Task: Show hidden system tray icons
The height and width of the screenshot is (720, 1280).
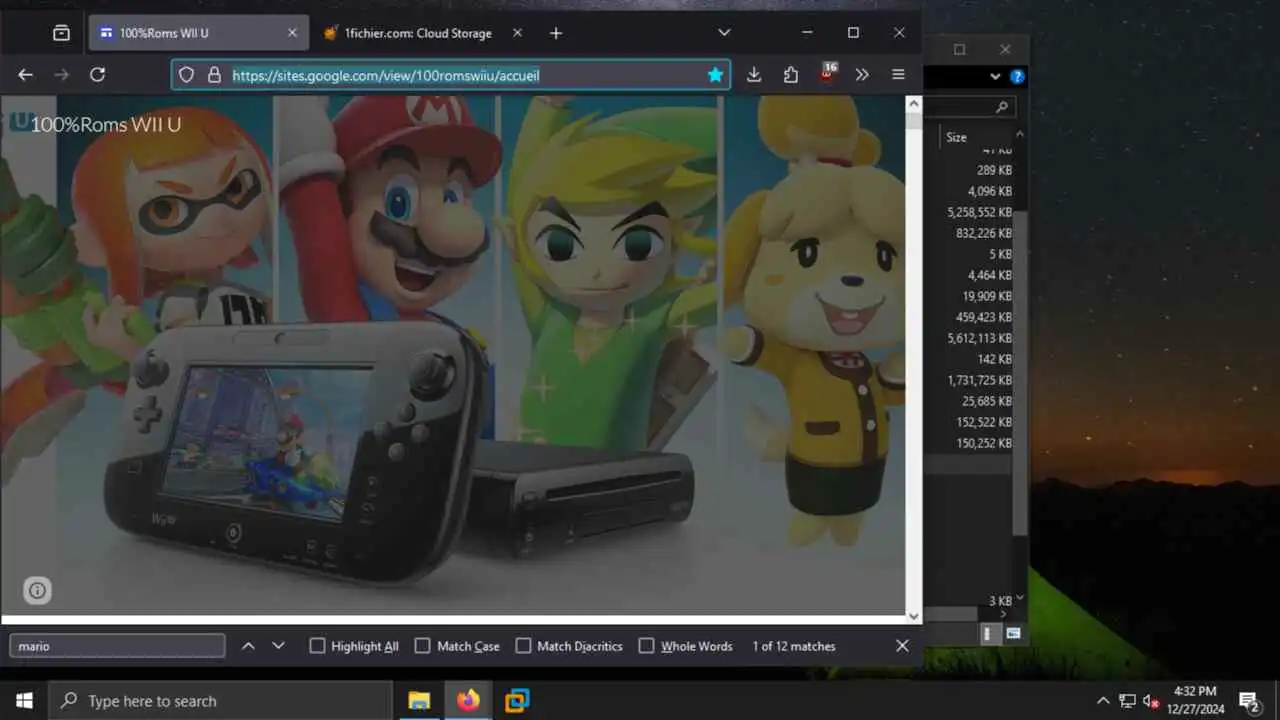Action: (1103, 701)
